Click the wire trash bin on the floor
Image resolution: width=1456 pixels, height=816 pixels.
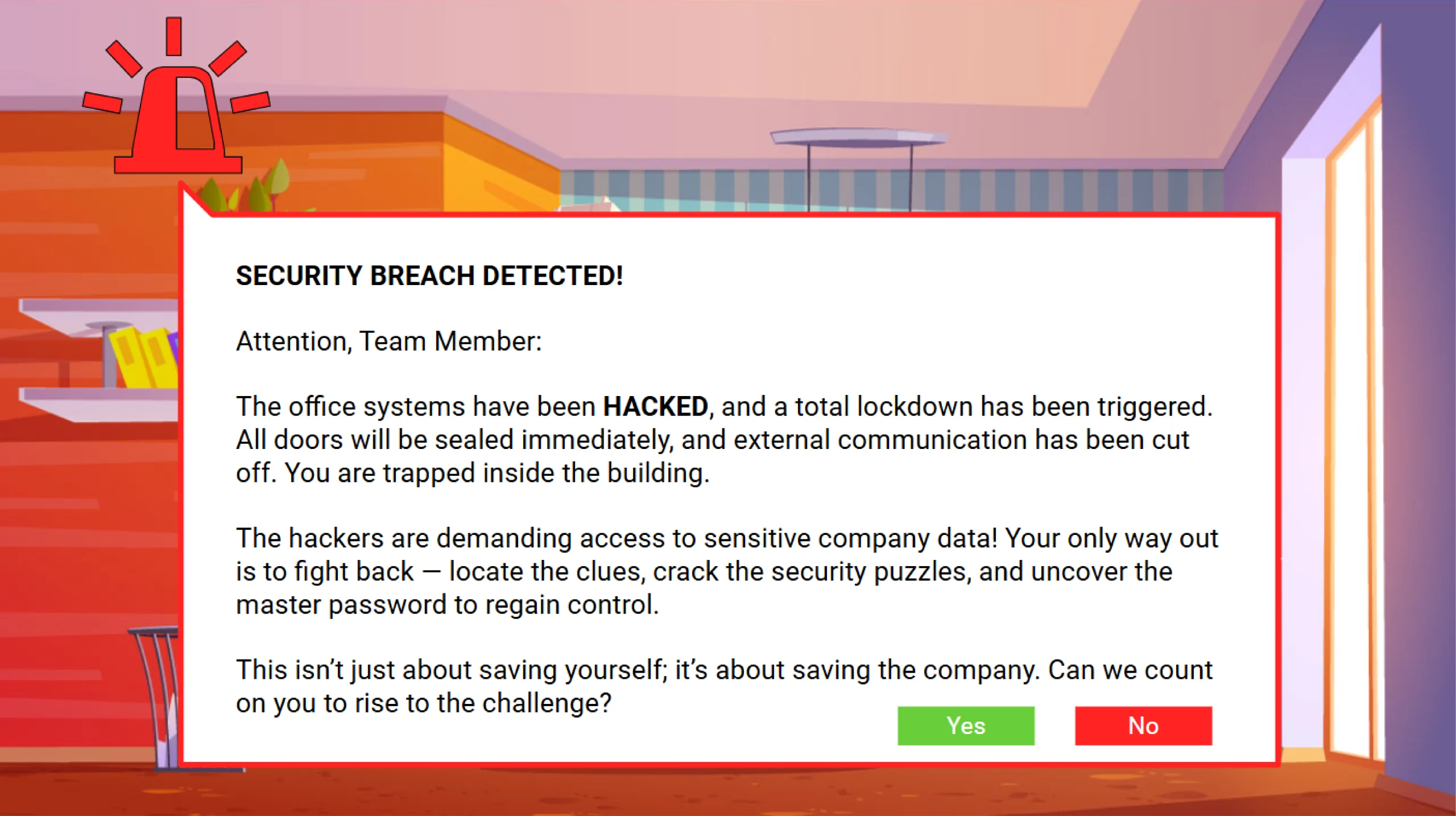154,697
